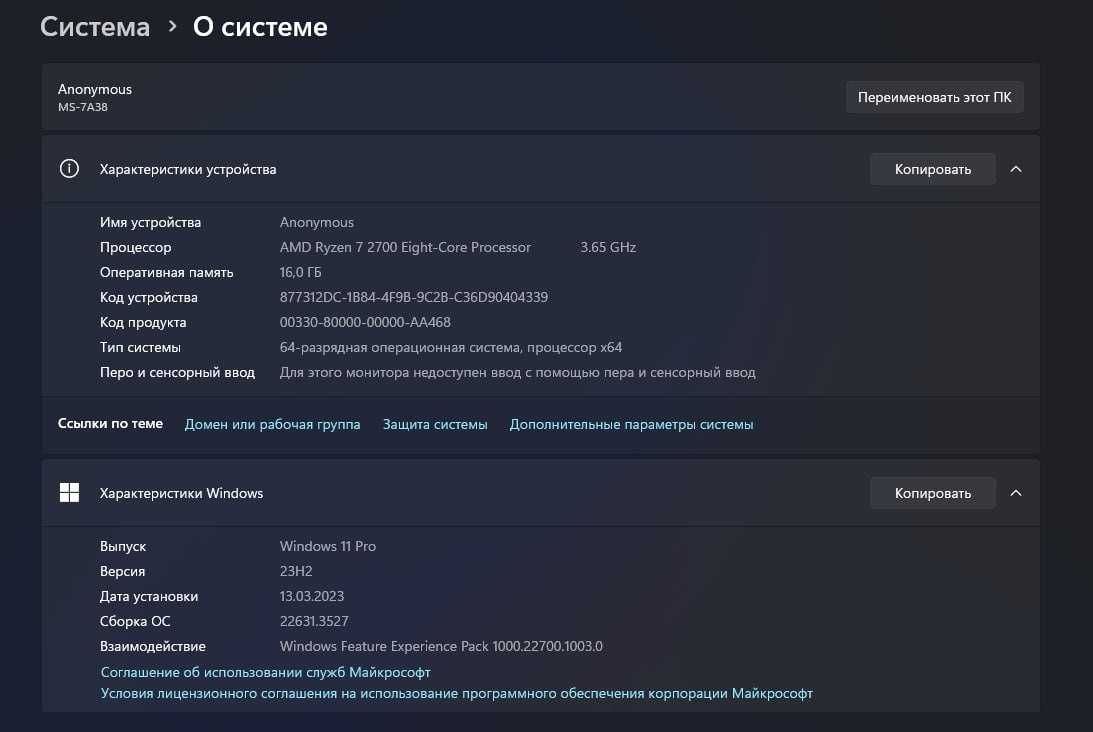
Task: Select the 3.65 GHz value
Action: [608, 247]
